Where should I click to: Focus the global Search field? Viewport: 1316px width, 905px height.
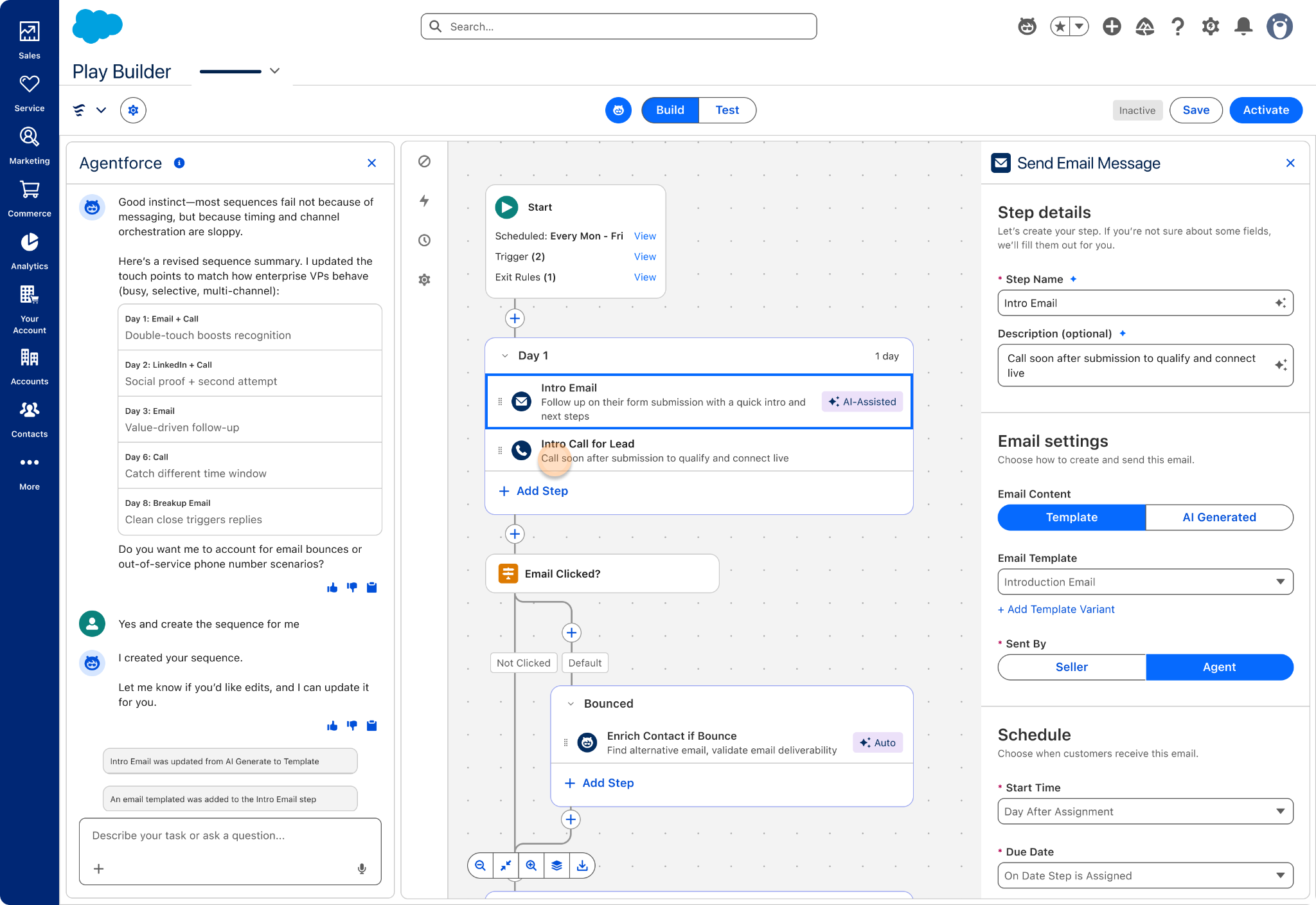[x=619, y=26]
